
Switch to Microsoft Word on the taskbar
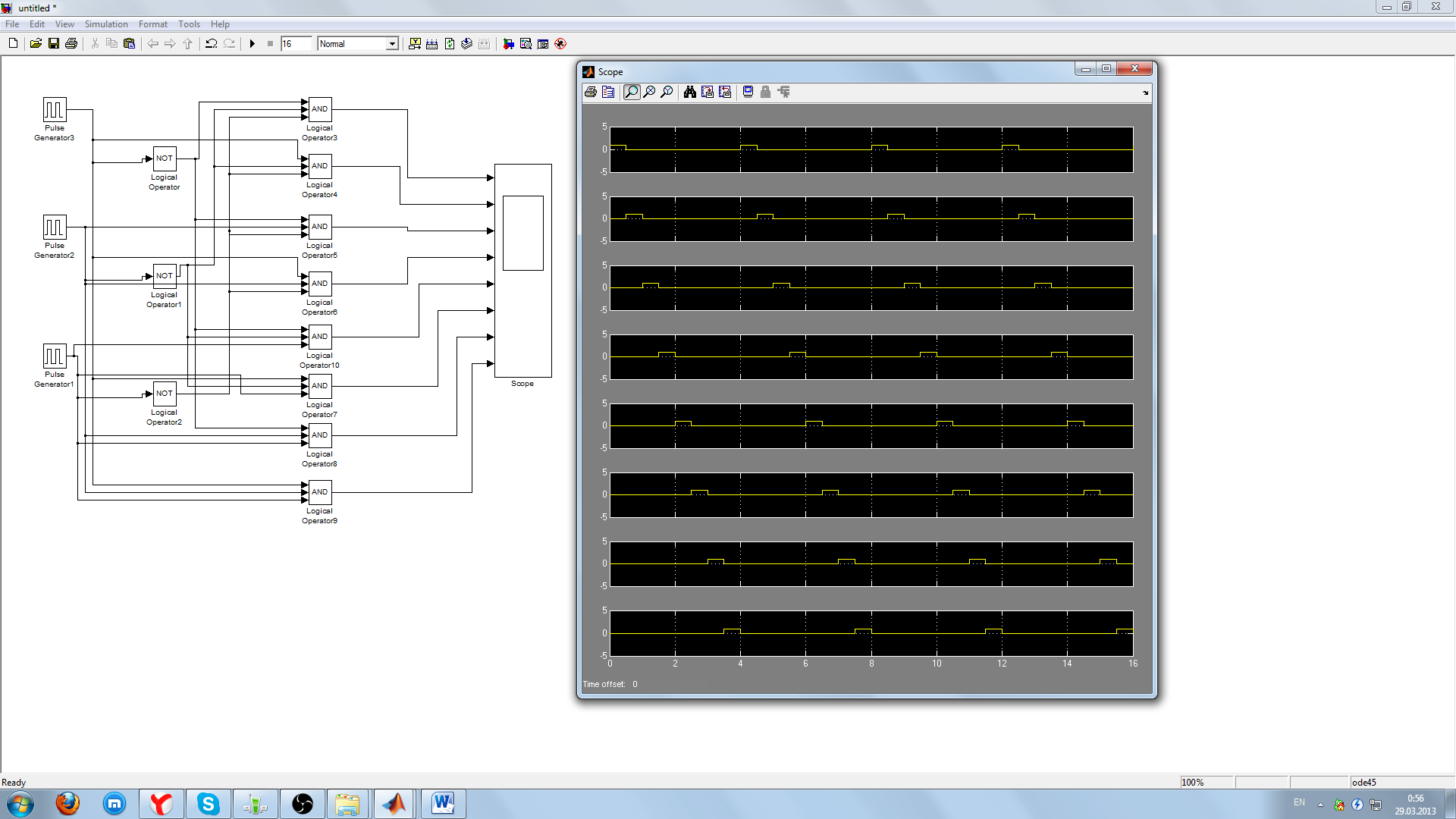(x=443, y=804)
